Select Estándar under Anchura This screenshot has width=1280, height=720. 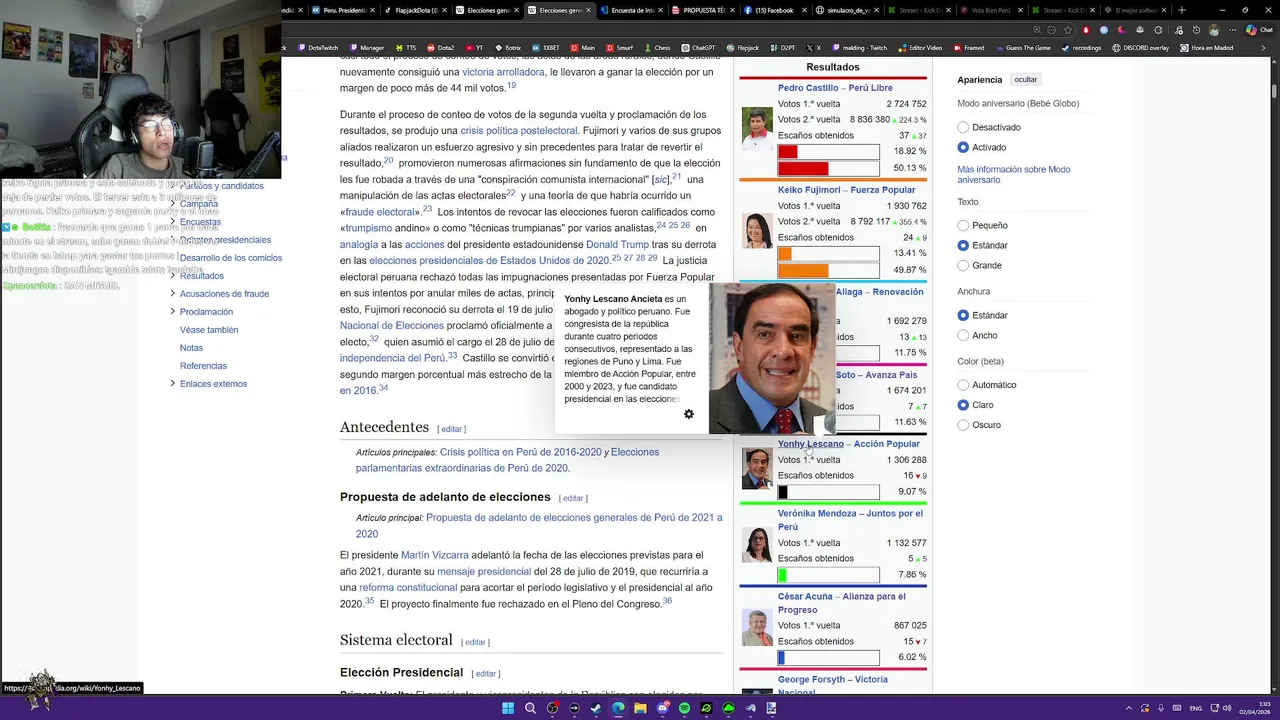pyautogui.click(x=963, y=315)
